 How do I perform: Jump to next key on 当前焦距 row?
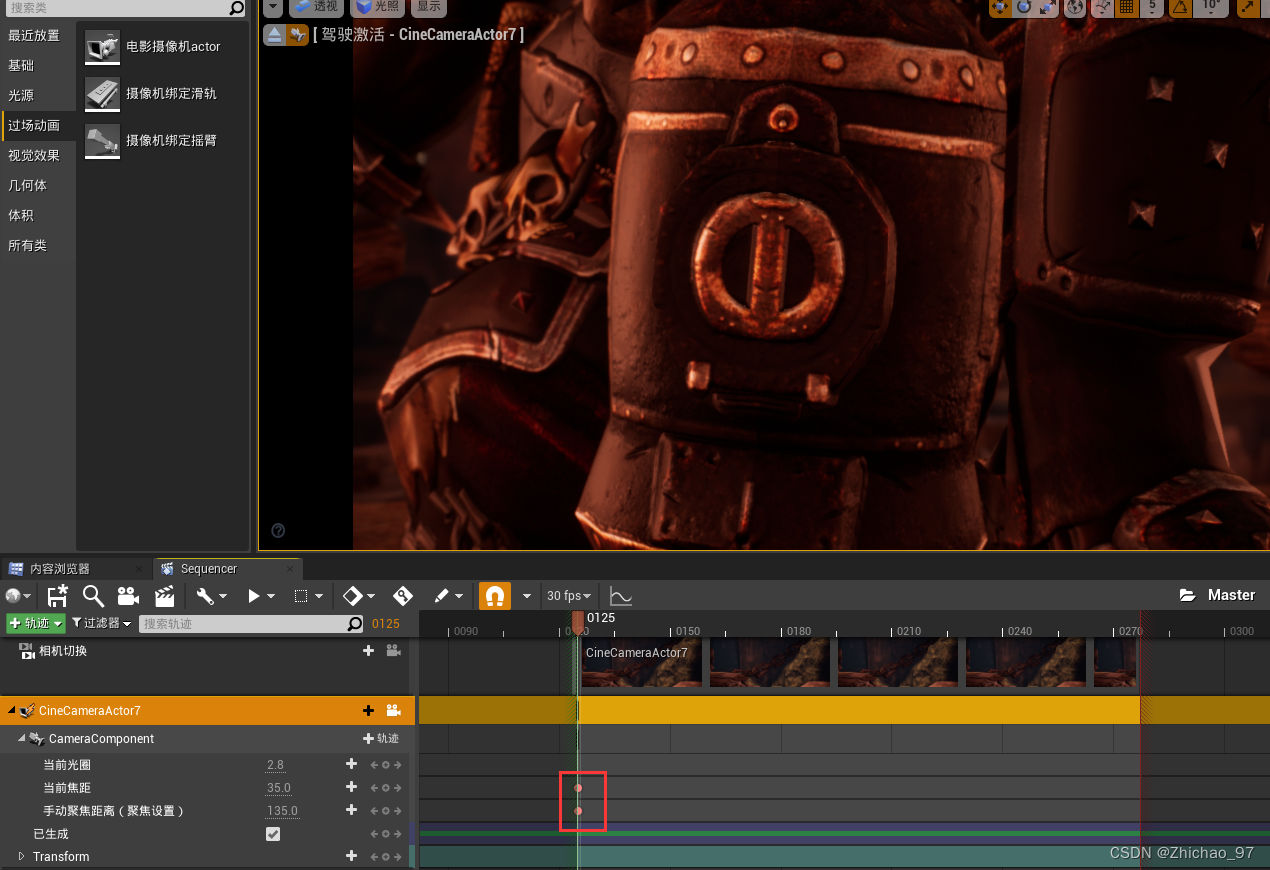pos(397,788)
